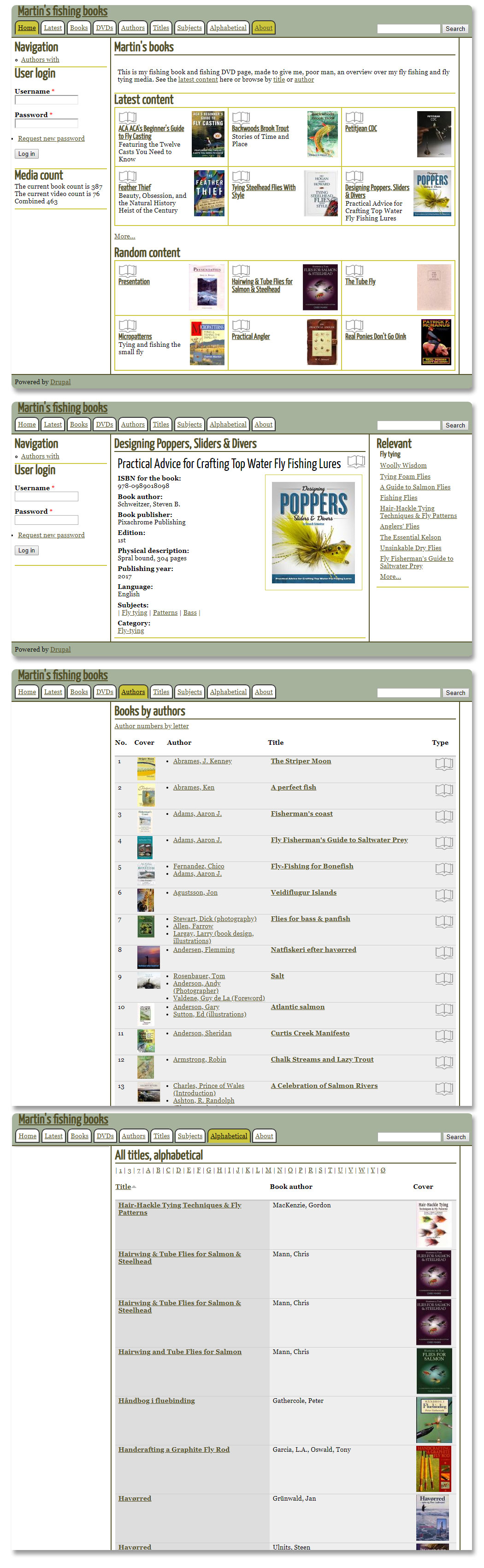This screenshot has height=1568, width=484.
Task: Click Feather Thief cover thumbnail
Action: pyautogui.click(x=208, y=194)
